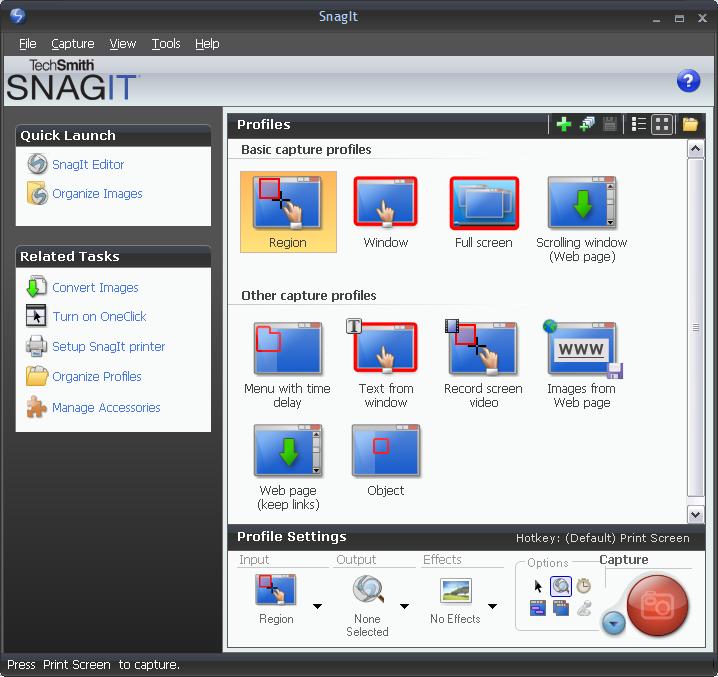Start capture with the red Capture button
This screenshot has width=718, height=677.
tap(658, 606)
